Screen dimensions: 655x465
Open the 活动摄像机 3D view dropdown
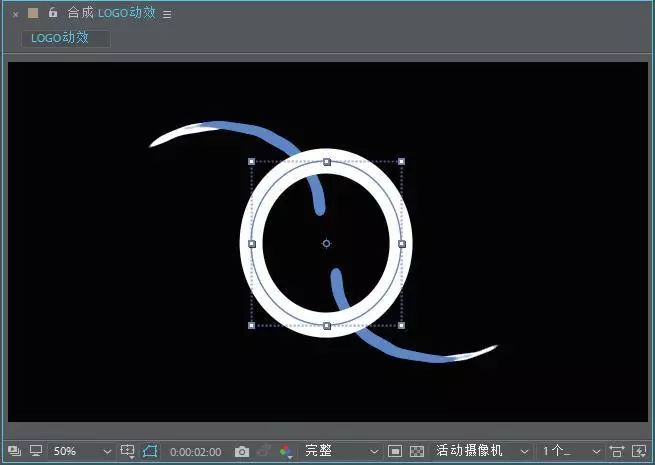point(481,451)
